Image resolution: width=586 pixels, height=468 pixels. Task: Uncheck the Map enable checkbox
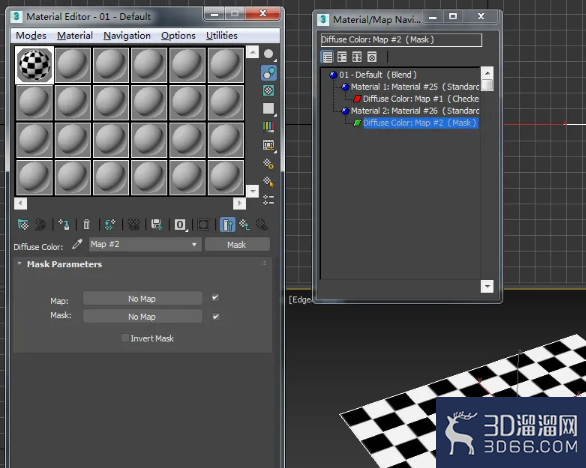[x=215, y=298]
